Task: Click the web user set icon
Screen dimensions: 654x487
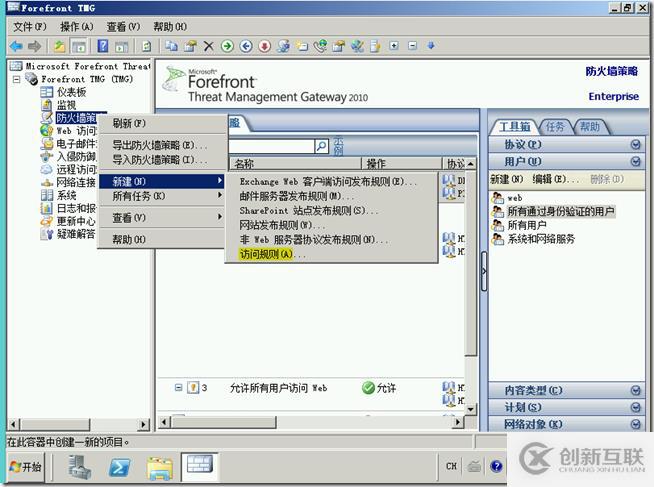Action: click(x=498, y=198)
